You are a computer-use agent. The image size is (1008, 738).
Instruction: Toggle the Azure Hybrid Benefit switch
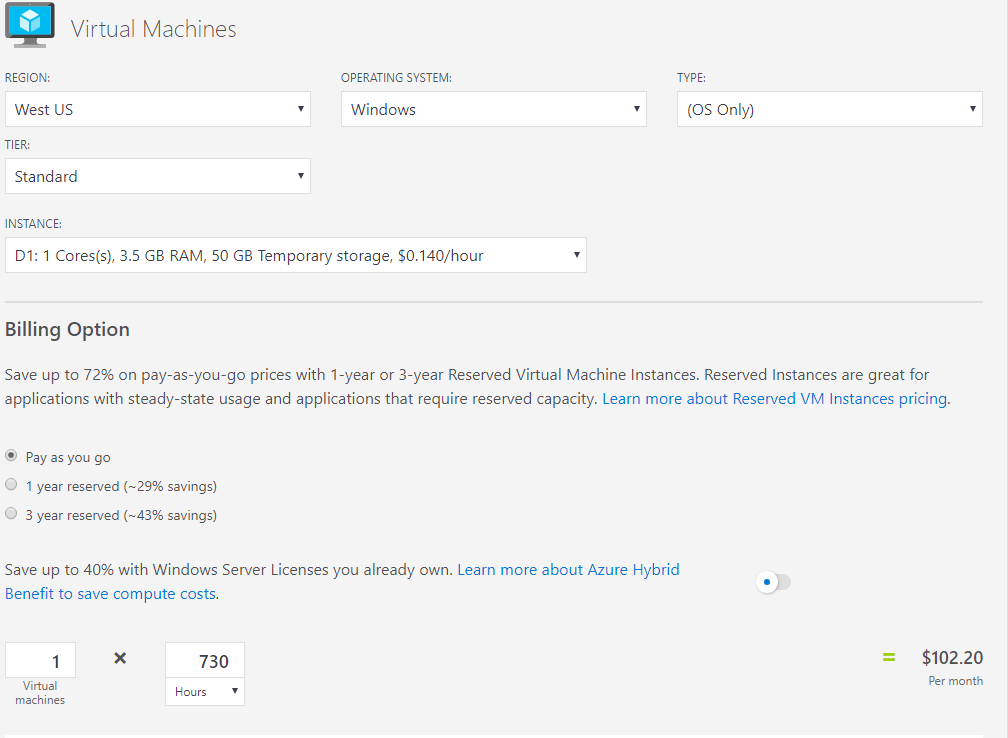pyautogui.click(x=773, y=582)
